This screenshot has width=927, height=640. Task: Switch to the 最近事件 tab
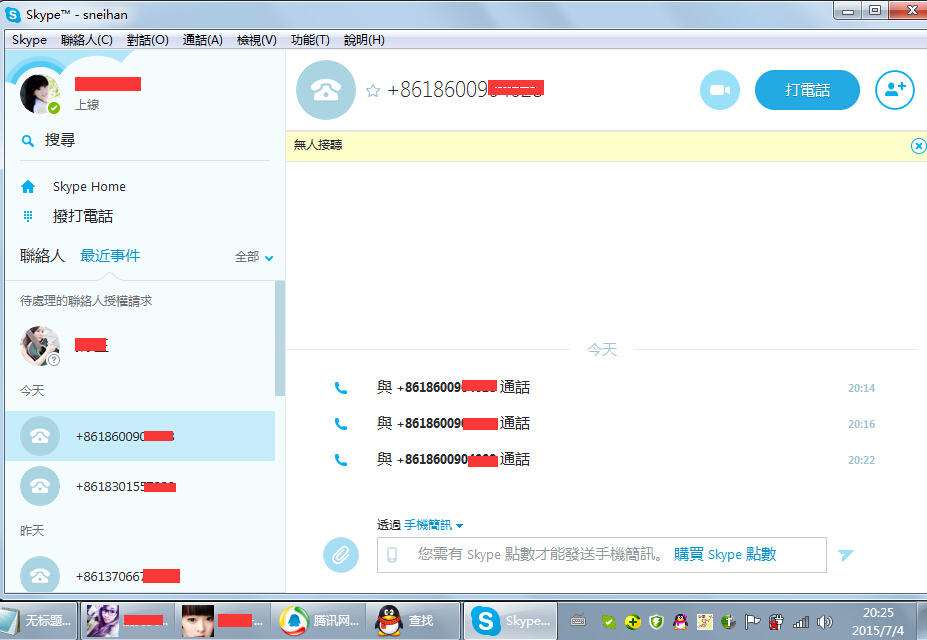tap(110, 256)
